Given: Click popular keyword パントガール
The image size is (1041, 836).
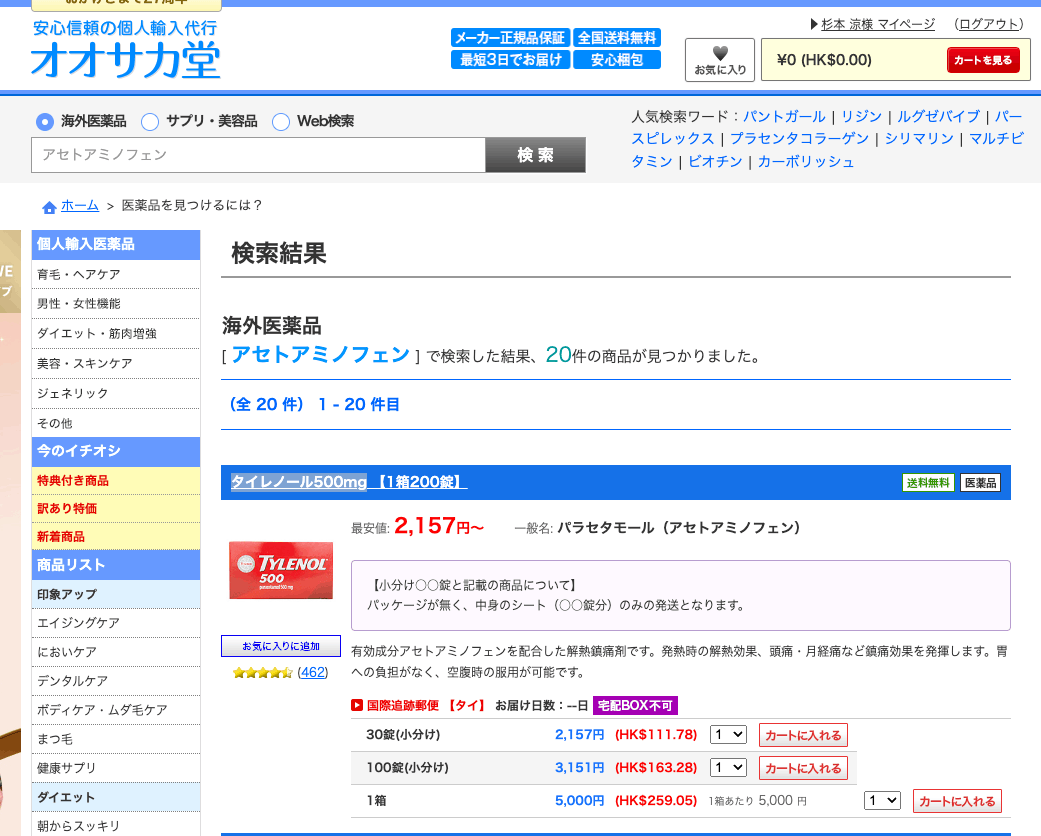Looking at the screenshot, I should [x=784, y=117].
